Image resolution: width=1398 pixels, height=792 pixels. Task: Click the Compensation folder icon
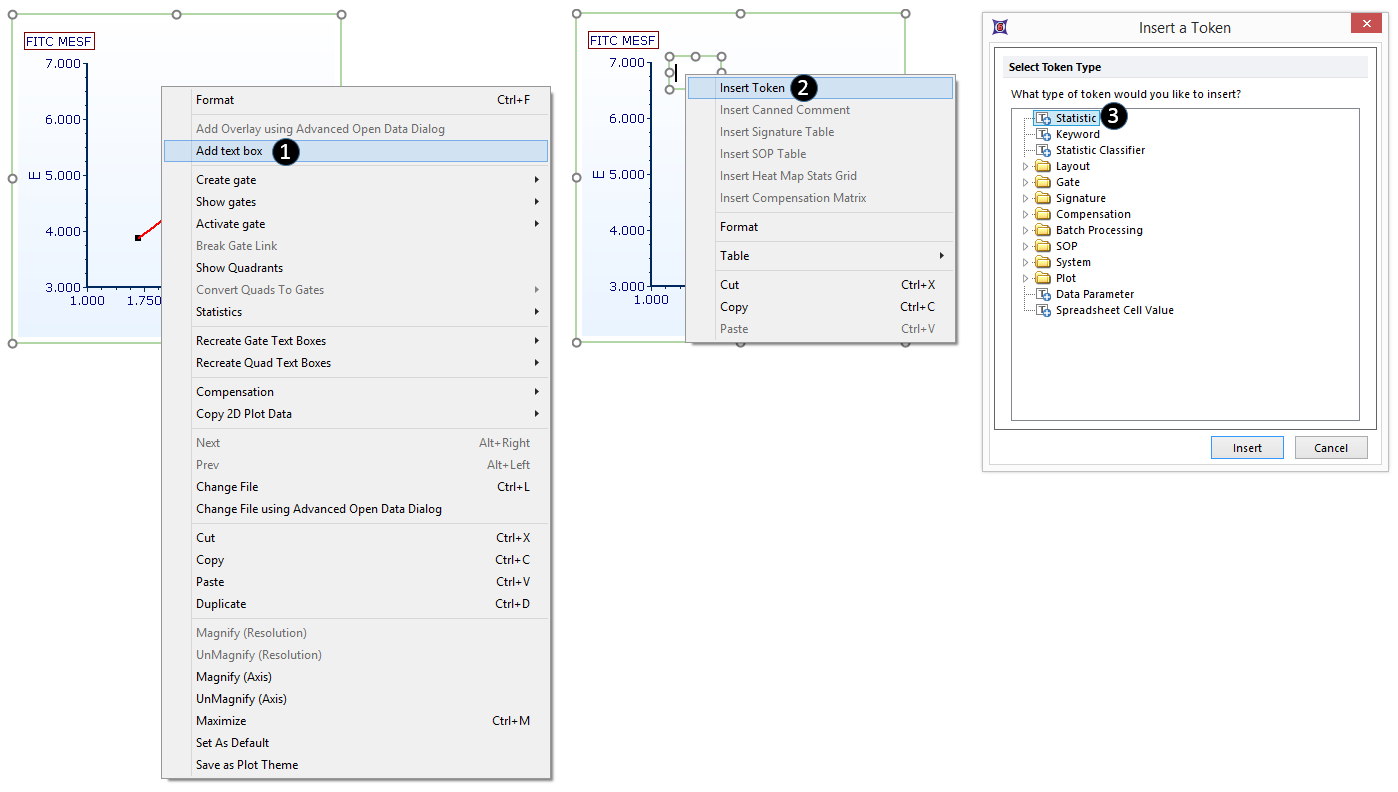pos(1042,214)
